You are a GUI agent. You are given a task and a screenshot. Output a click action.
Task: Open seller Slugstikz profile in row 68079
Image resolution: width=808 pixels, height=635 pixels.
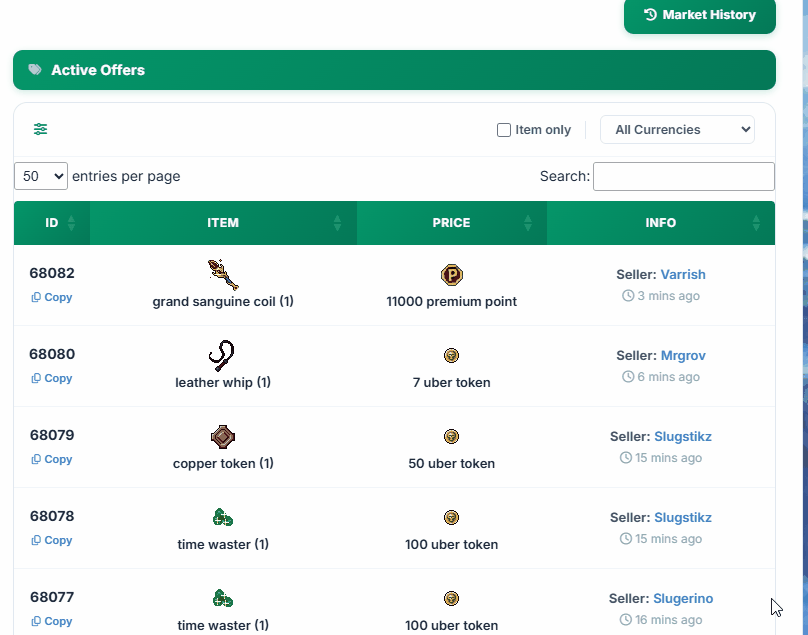coord(683,436)
